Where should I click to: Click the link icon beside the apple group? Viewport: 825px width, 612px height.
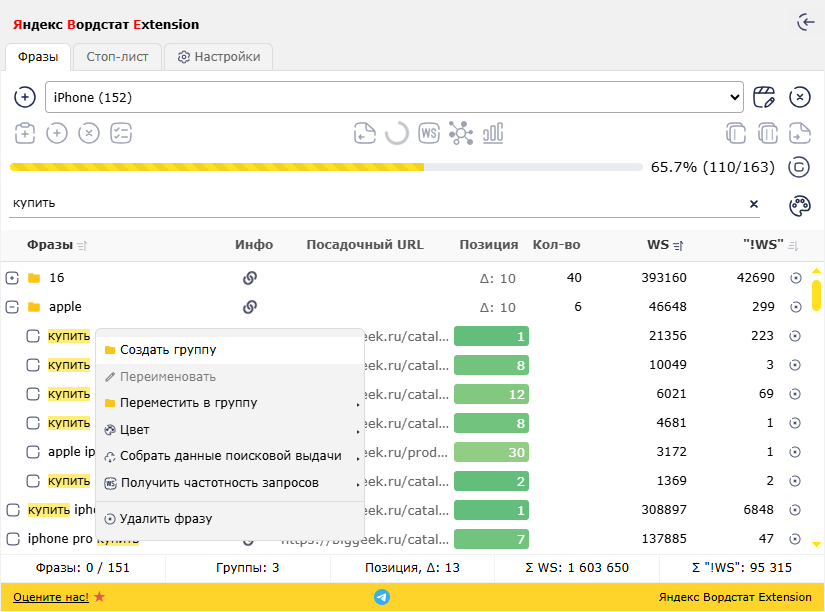[x=250, y=307]
